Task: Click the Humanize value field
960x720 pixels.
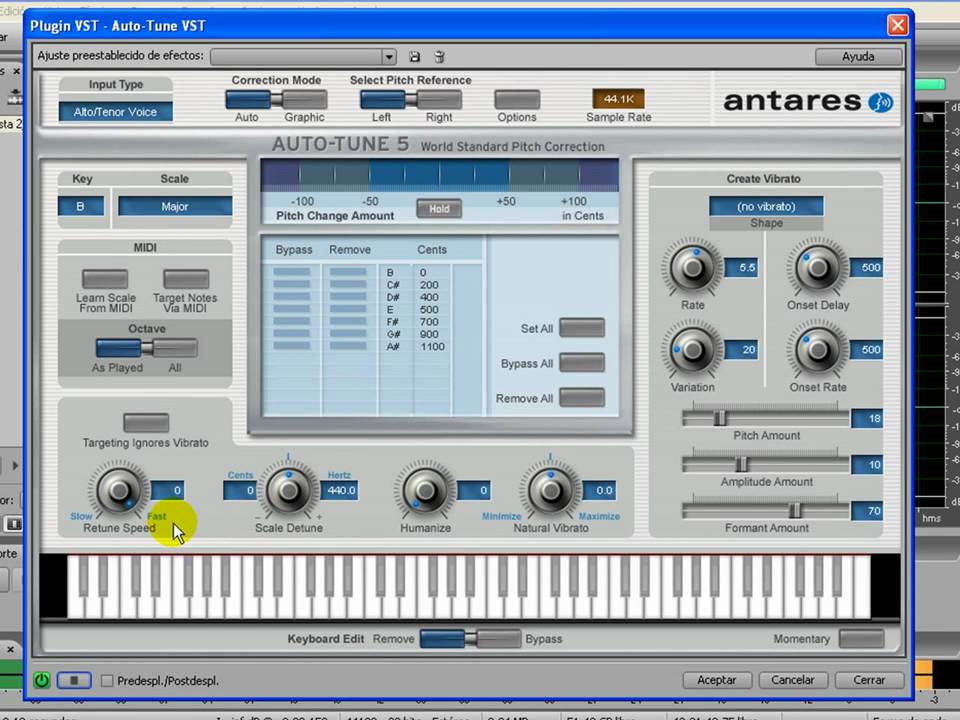Action: [474, 490]
